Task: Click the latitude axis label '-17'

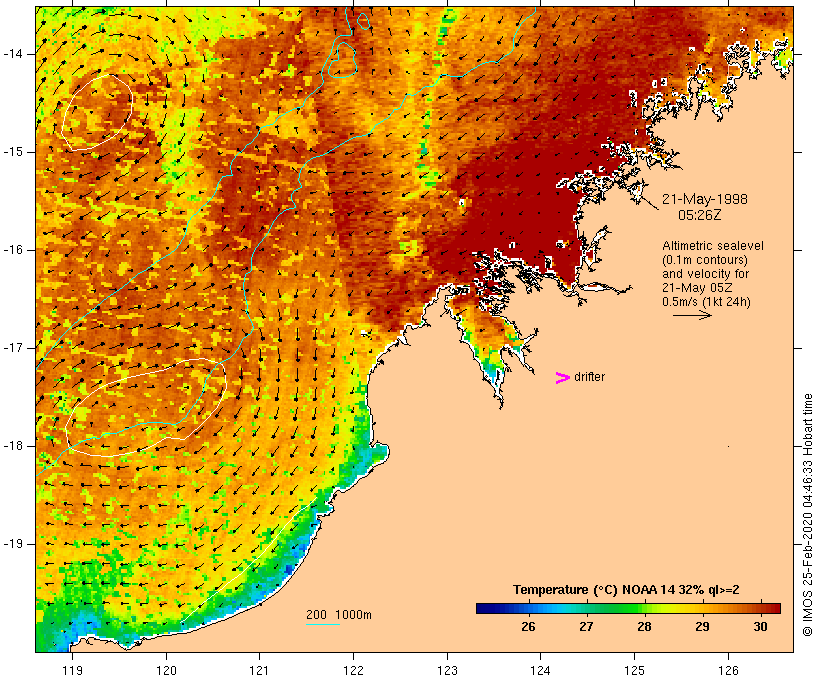Action: pyautogui.click(x=13, y=348)
